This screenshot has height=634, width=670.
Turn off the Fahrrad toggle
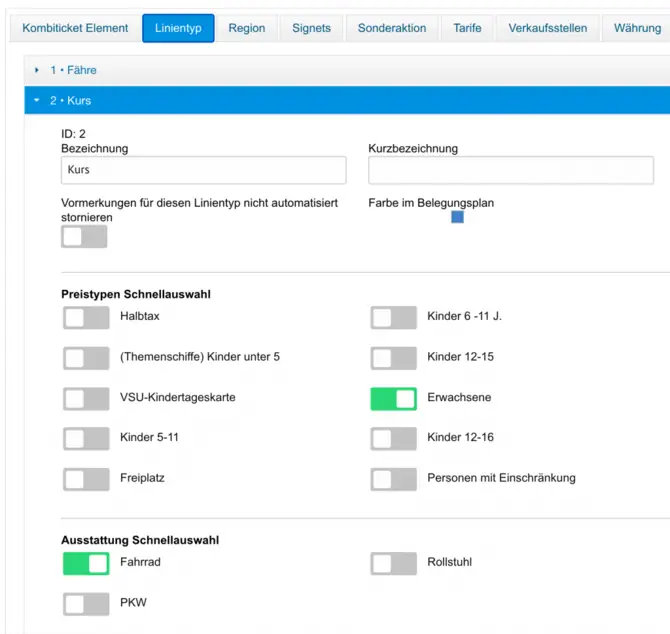click(x=86, y=563)
